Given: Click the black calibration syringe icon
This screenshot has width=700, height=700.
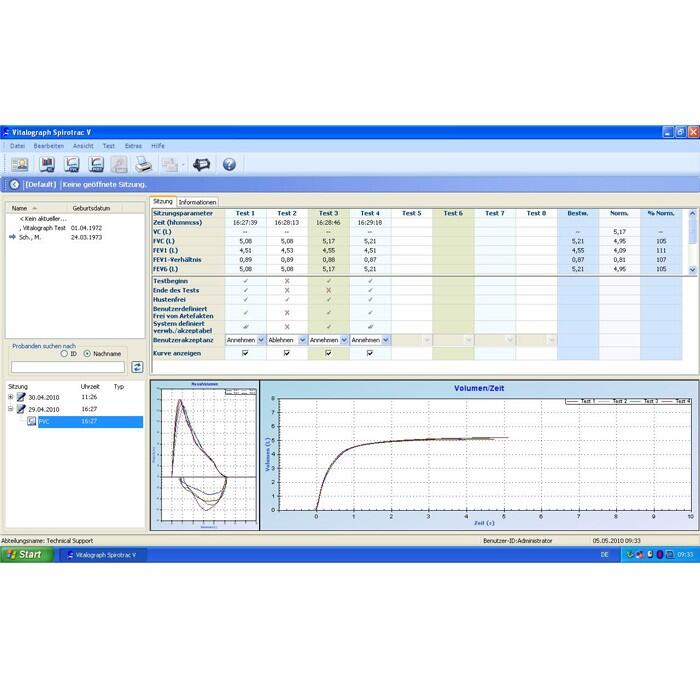Looking at the screenshot, I should 201,164.
